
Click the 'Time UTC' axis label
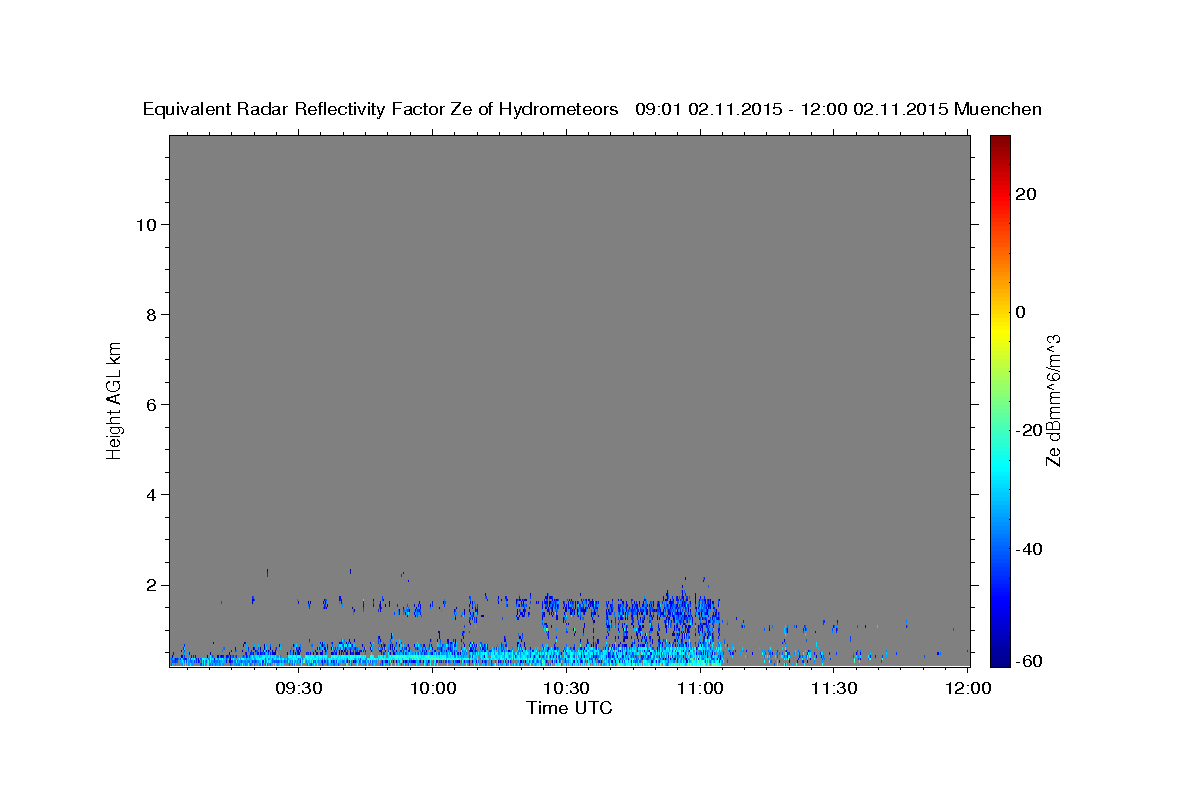coord(569,708)
